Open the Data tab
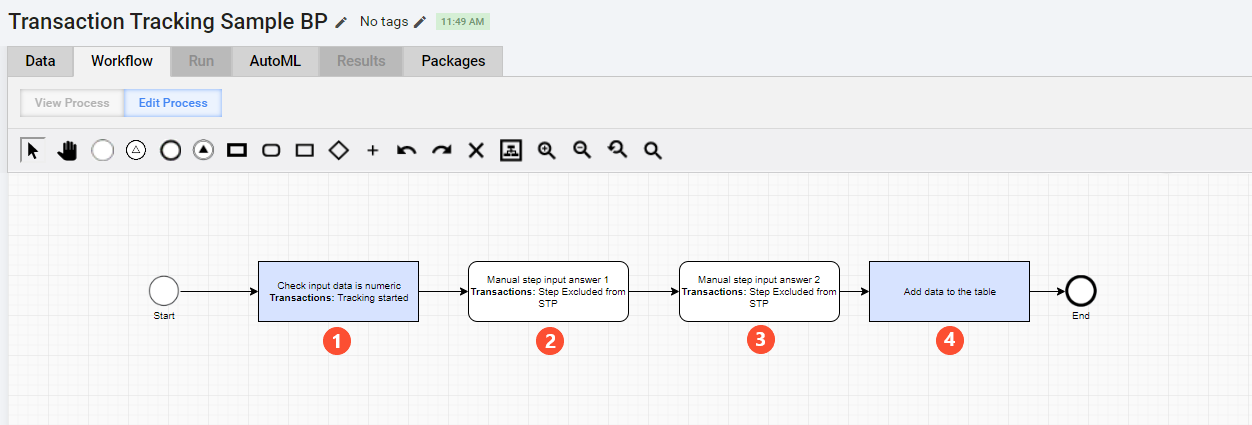This screenshot has width=1252, height=425. coord(40,61)
